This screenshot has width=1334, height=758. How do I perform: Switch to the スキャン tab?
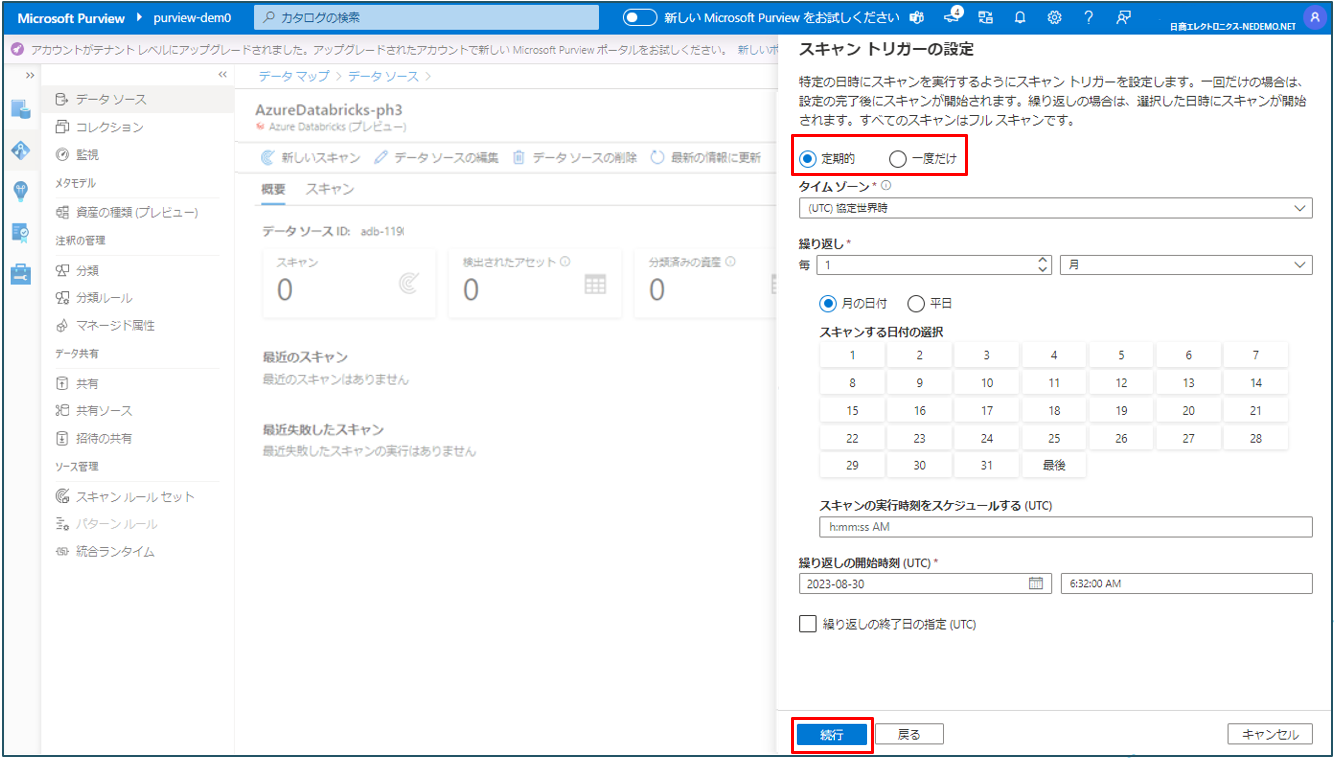tap(329, 190)
